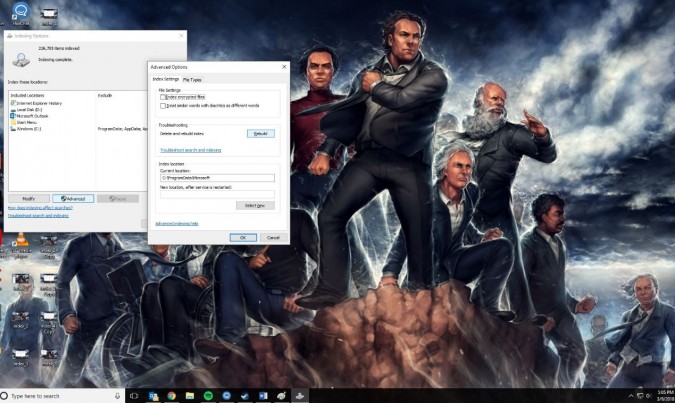This screenshot has width=675, height=403.
Task: Click OK in Advanced Options dialog
Action: pyautogui.click(x=241, y=237)
